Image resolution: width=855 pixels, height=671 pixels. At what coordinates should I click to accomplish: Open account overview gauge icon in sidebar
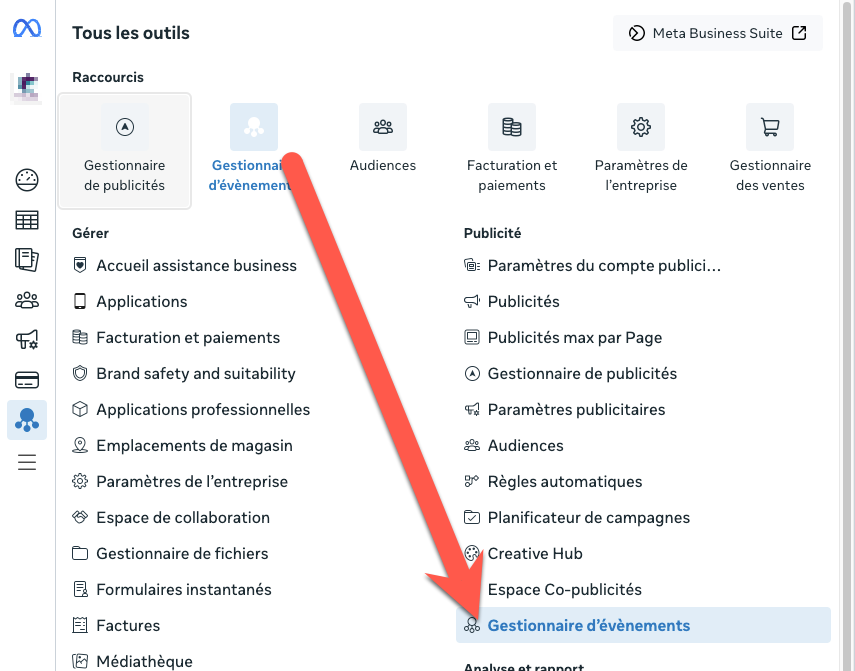[27, 180]
